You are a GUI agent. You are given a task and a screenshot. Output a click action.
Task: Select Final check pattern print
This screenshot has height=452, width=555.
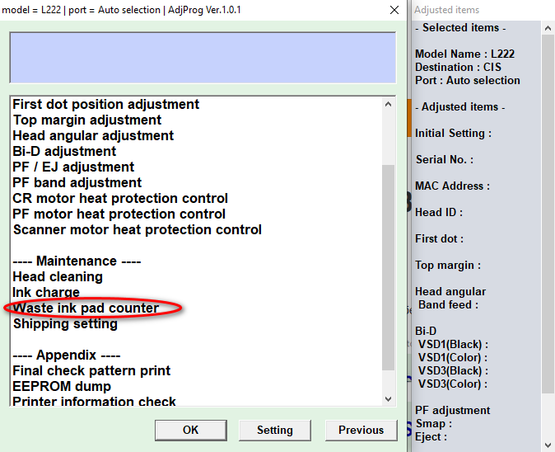click(x=91, y=371)
